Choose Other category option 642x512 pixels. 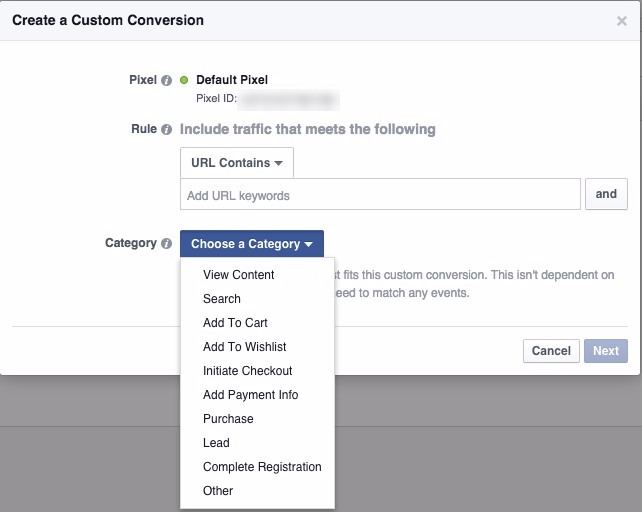coord(257,491)
